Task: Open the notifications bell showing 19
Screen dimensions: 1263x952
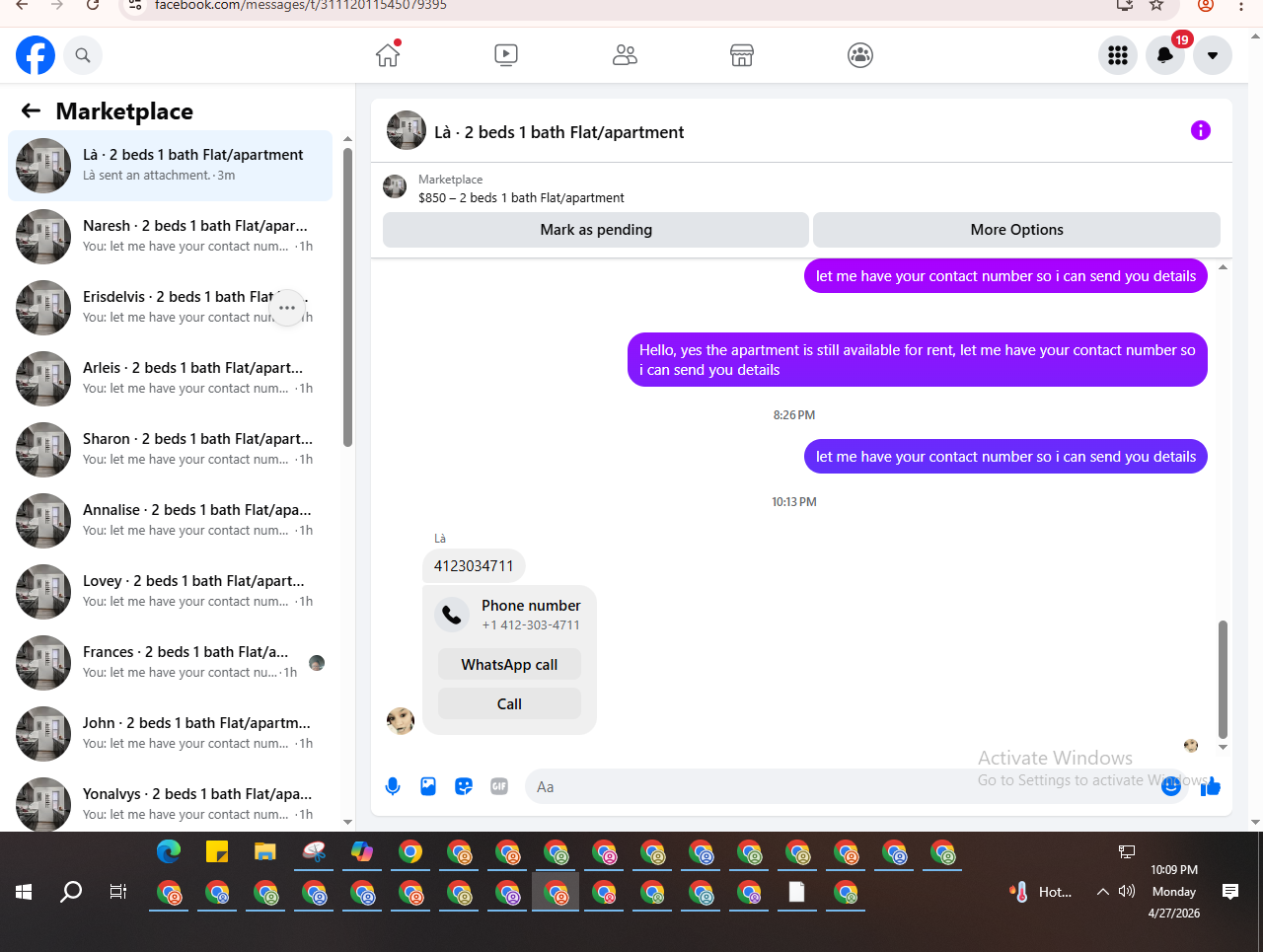Action: 1165,55
